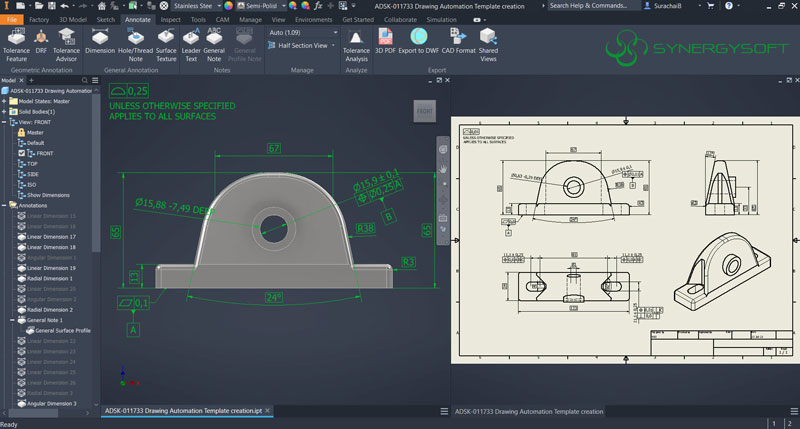
Task: Click the Search Help & Commands field
Action: 594,6
